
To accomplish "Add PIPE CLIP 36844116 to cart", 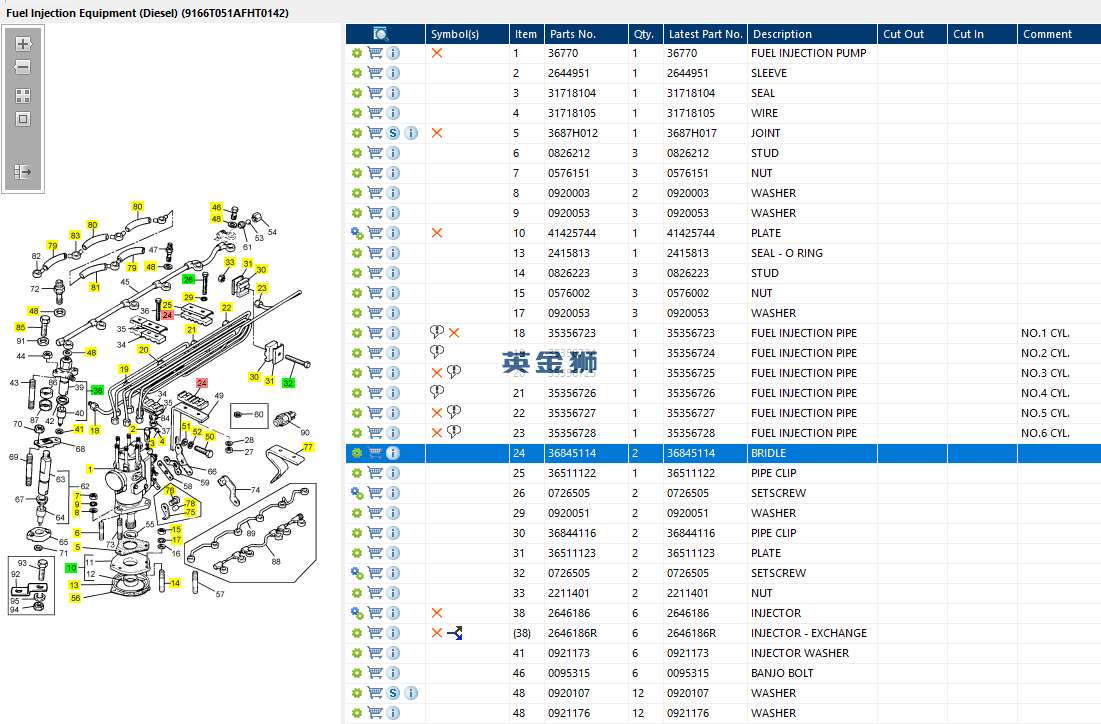I will 375,533.
